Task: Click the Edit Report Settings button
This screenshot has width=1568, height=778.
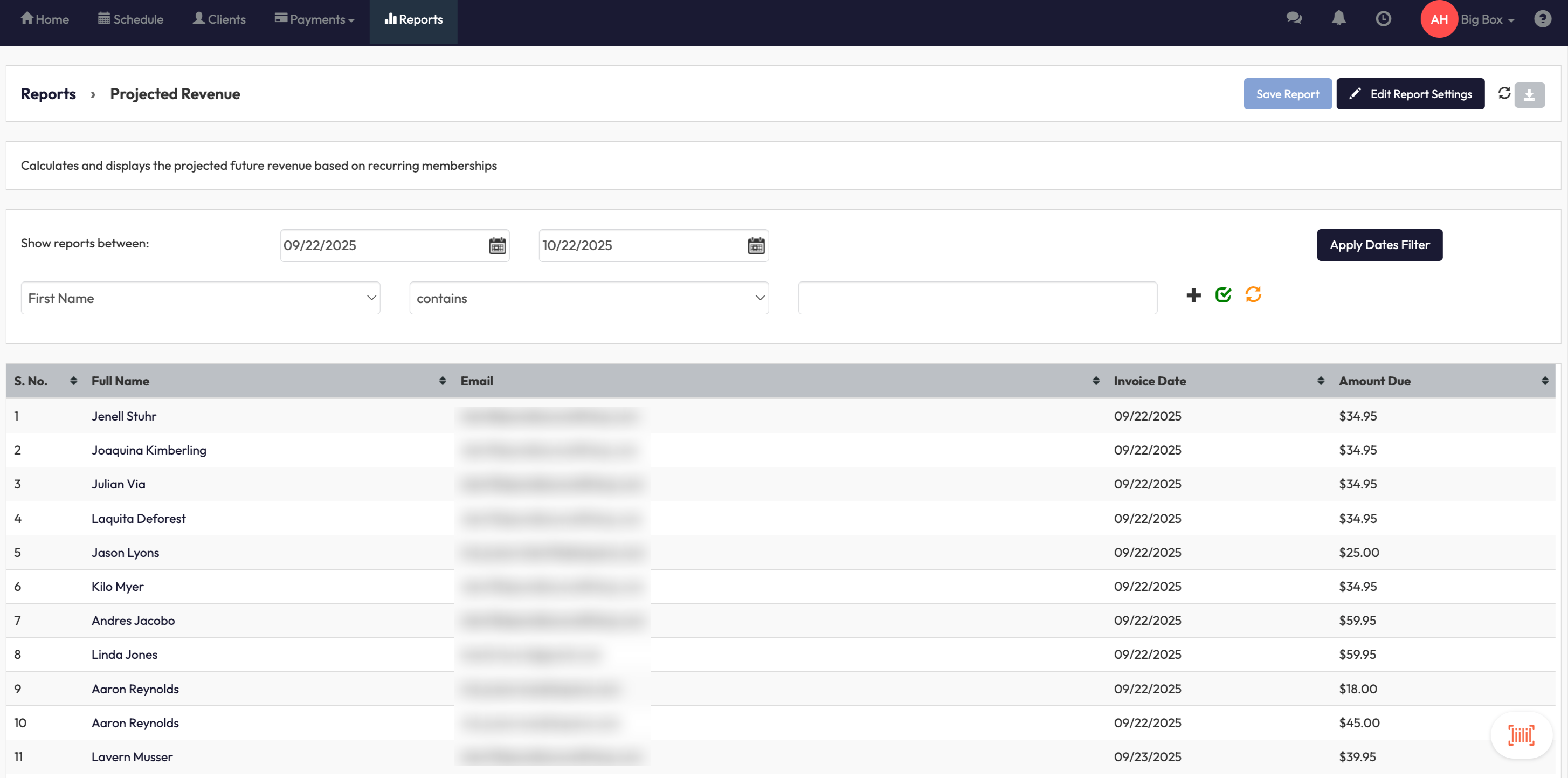Action: tap(1410, 94)
